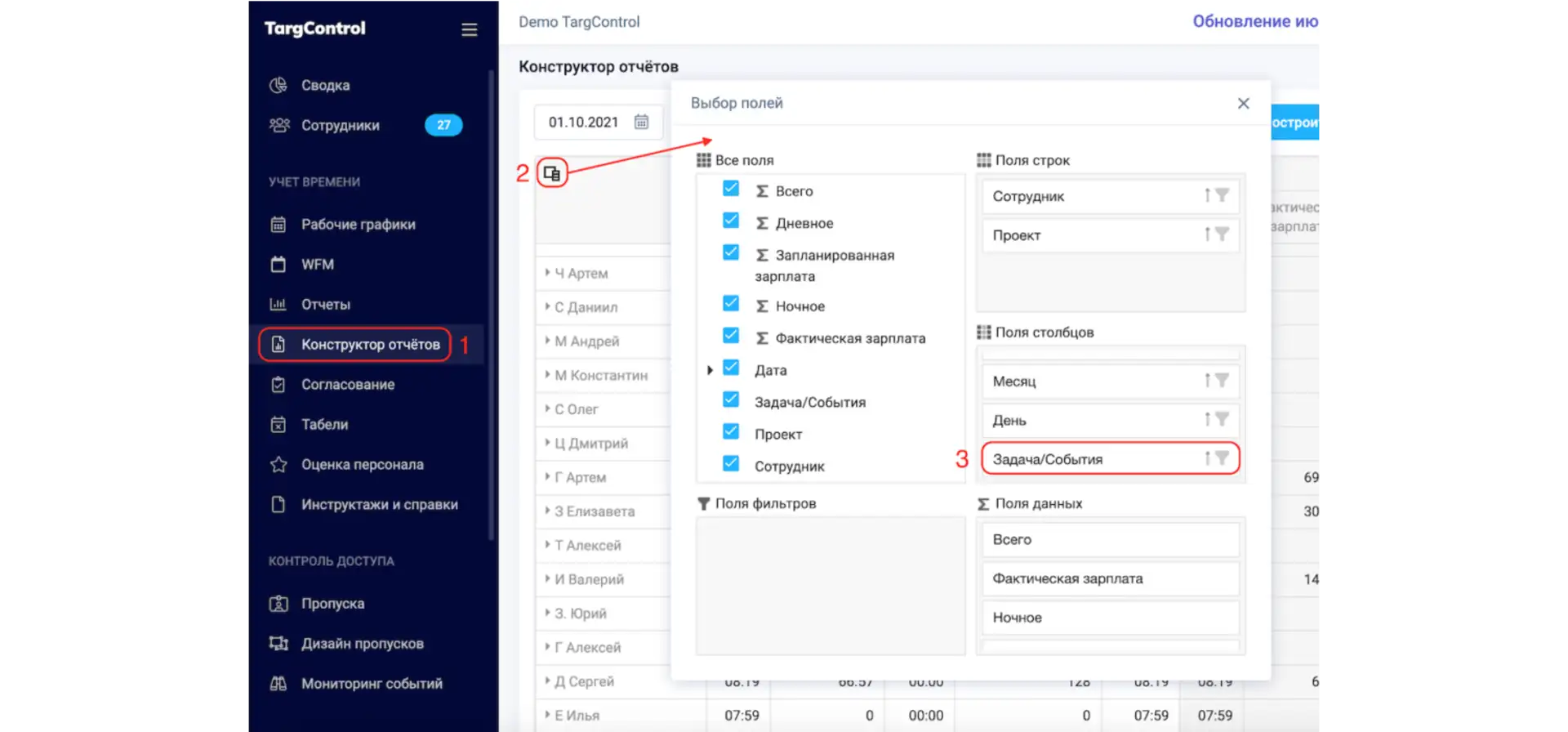
Task: Open Рабочие графики menu item
Action: pos(358,224)
